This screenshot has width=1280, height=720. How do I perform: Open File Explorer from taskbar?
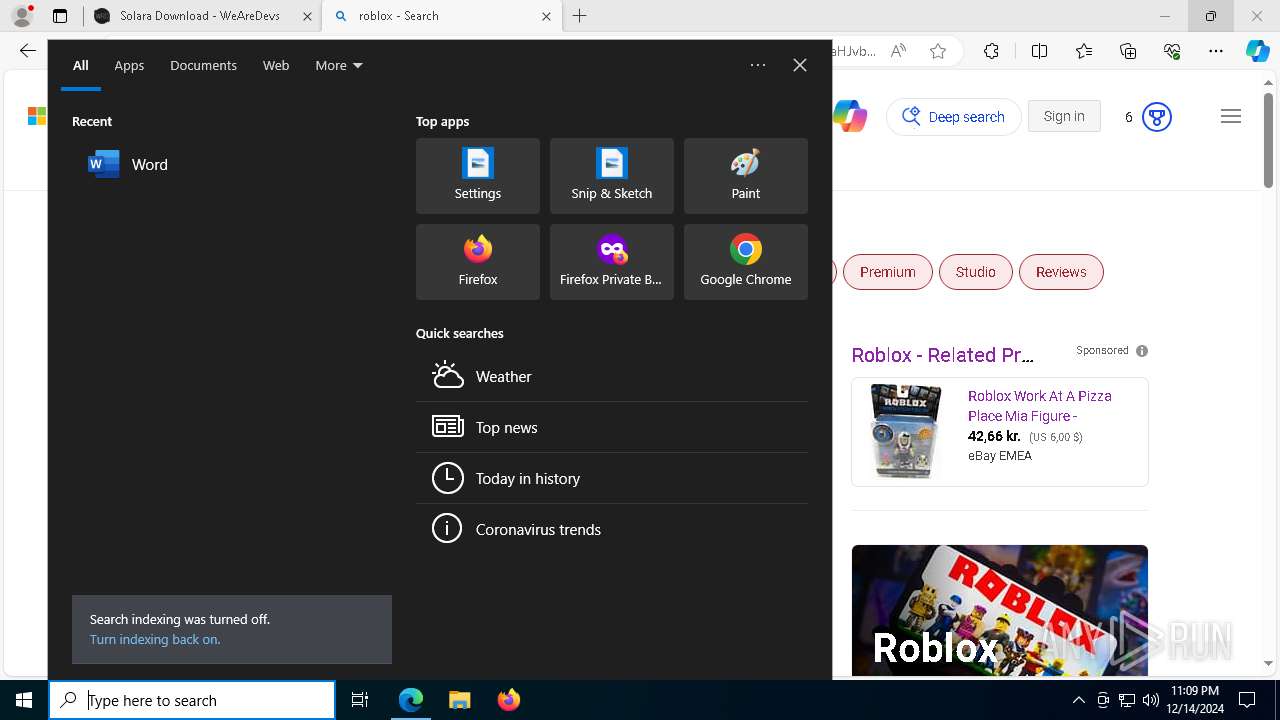(x=459, y=700)
